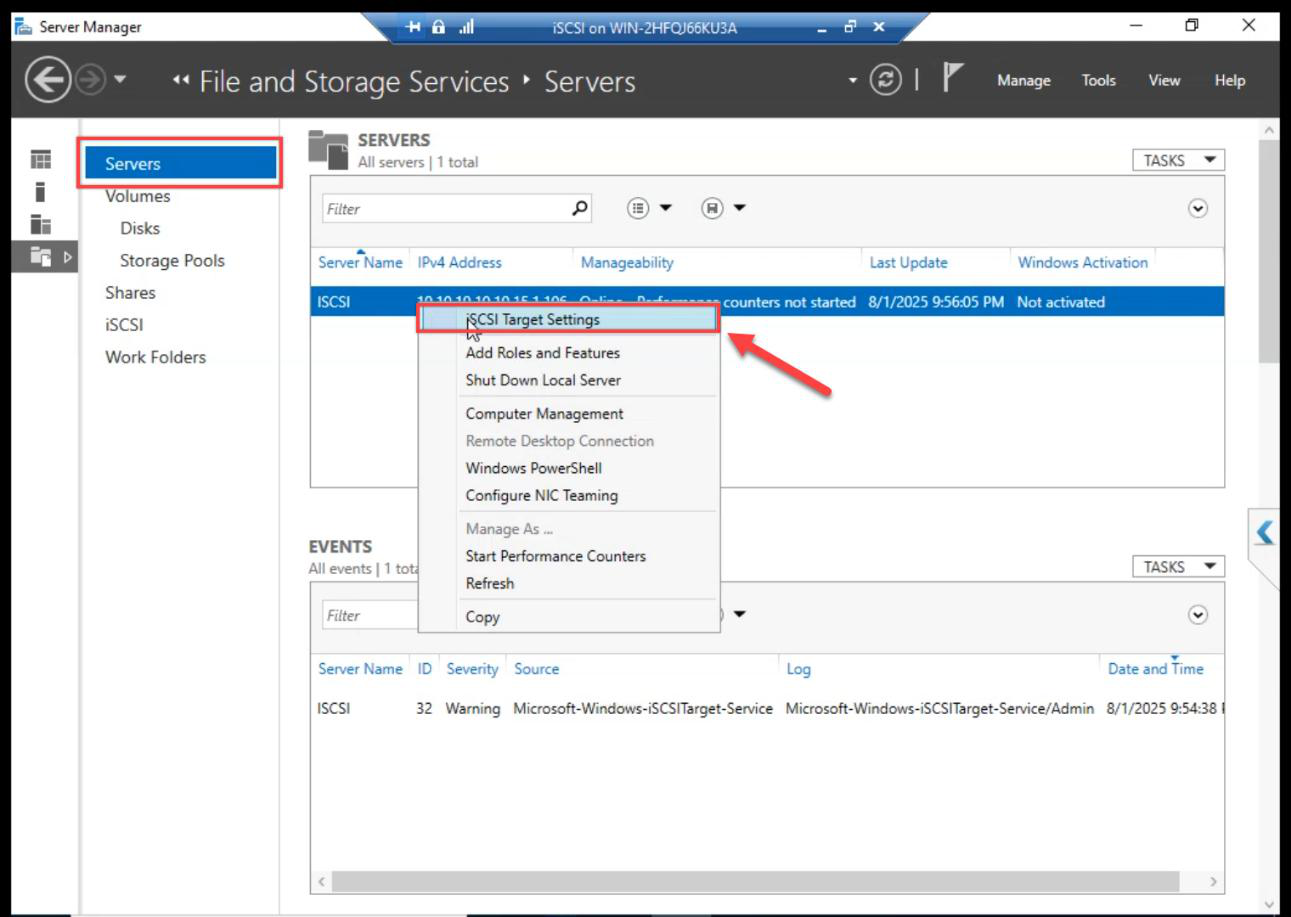1291x917 pixels.
Task: Click the signal strength icon in session bar
Action: pyautogui.click(x=466, y=27)
